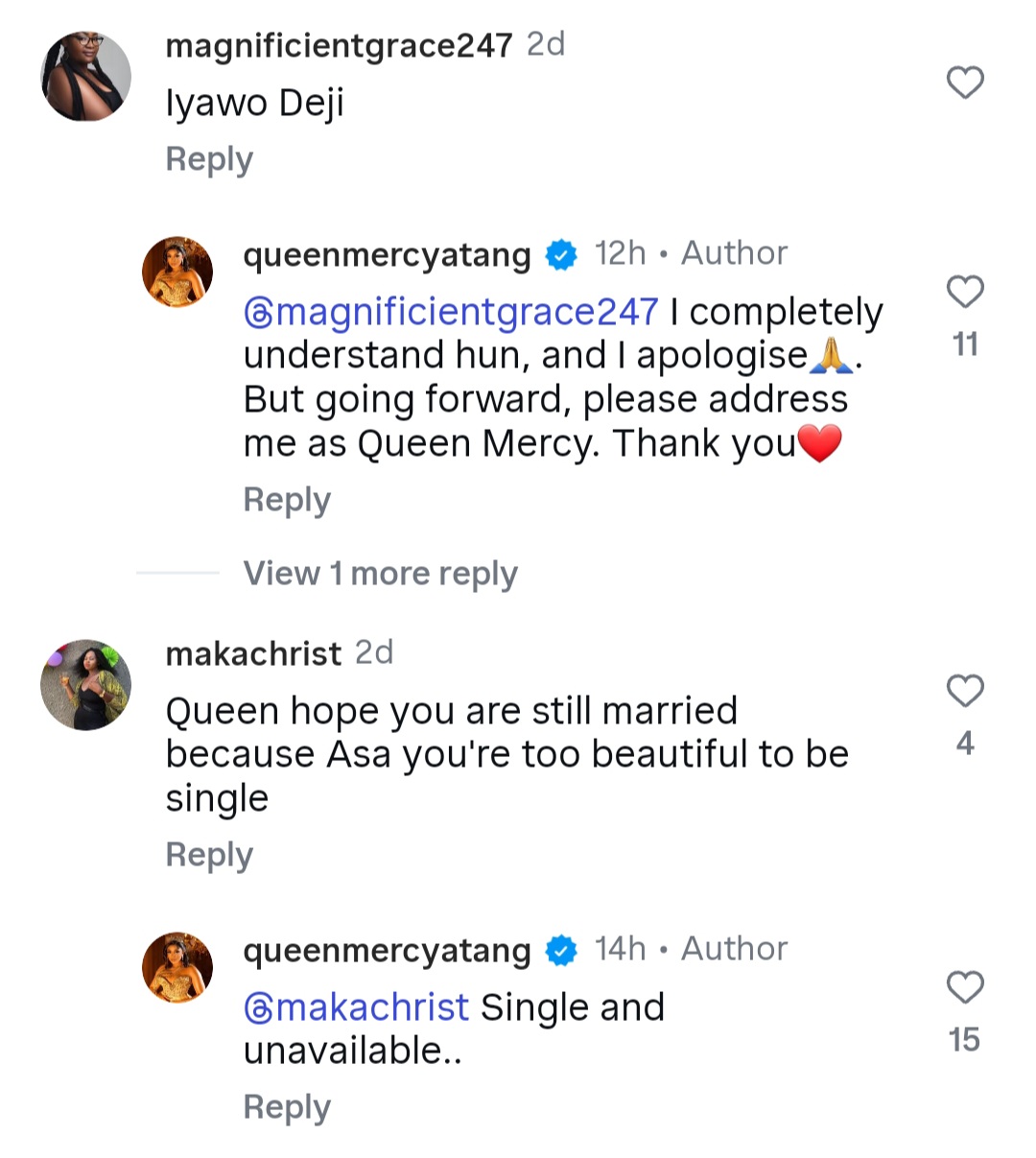Reply to queenmercyatang's apology comment
1036x1158 pixels.
pos(287,500)
